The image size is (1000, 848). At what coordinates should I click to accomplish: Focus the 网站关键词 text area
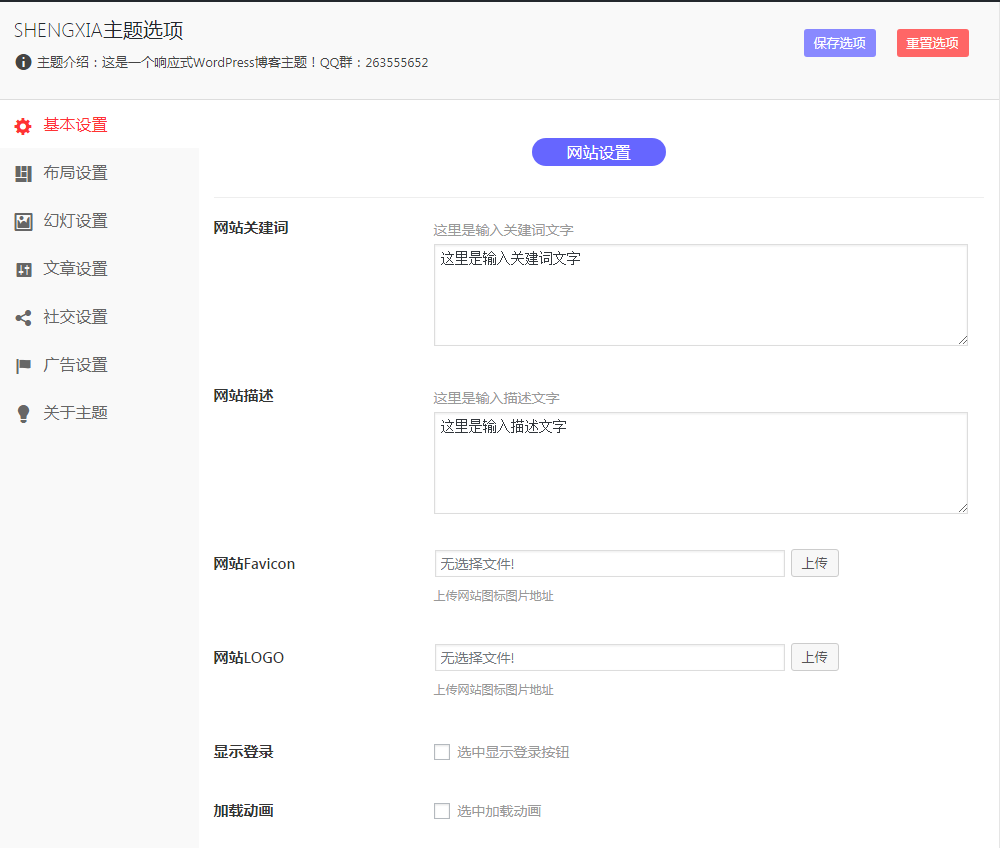tap(701, 295)
